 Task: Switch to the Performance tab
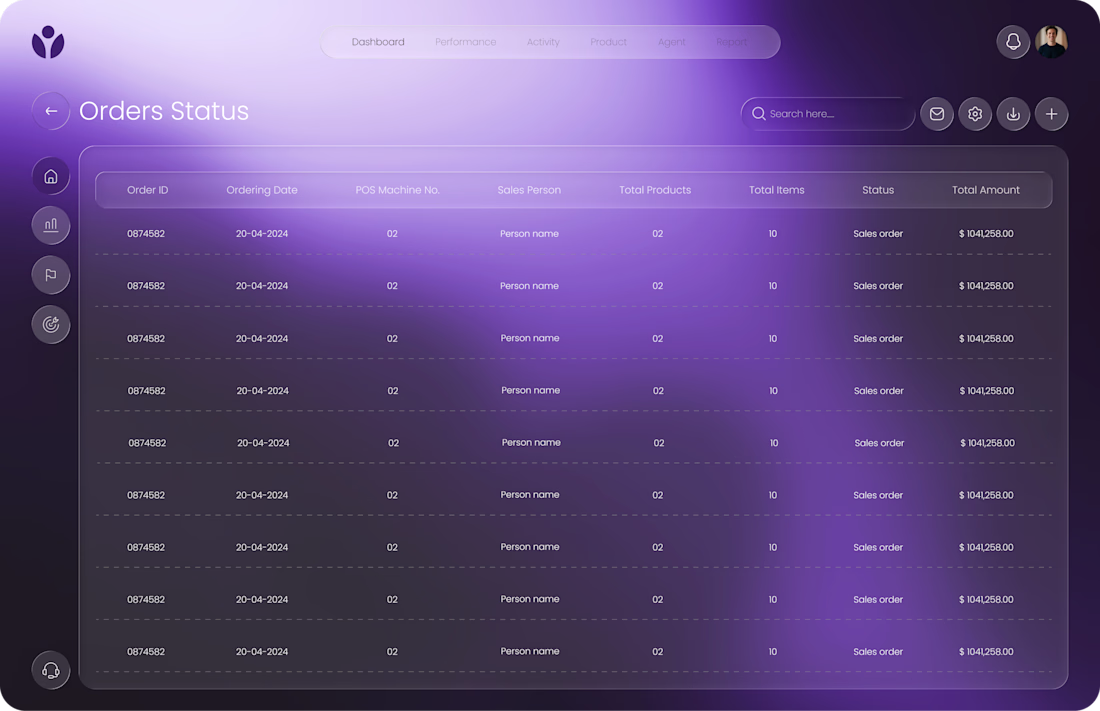tap(465, 42)
